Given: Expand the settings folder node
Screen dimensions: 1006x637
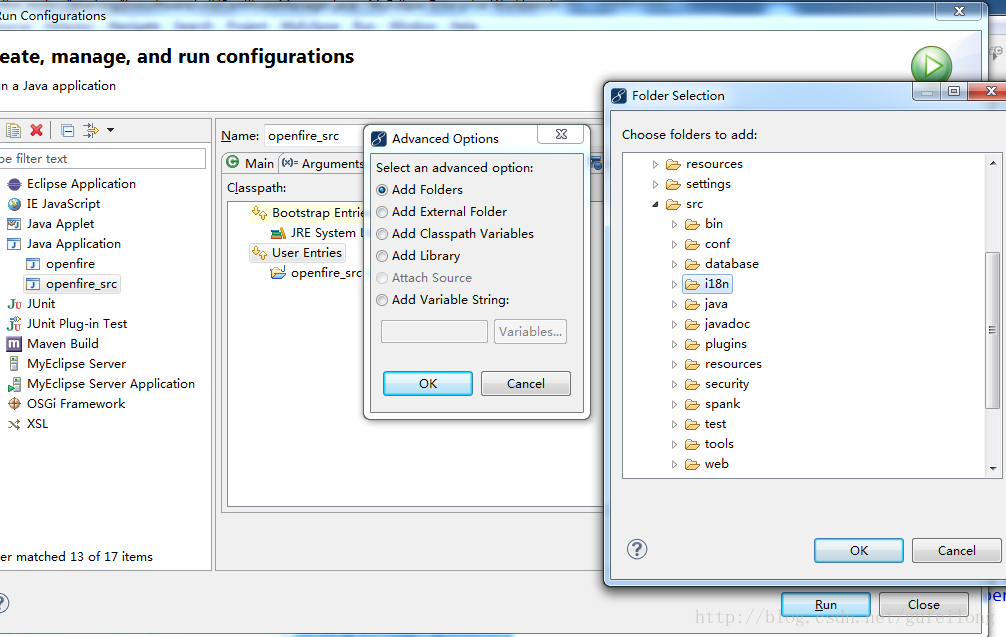Looking at the screenshot, I should (655, 184).
